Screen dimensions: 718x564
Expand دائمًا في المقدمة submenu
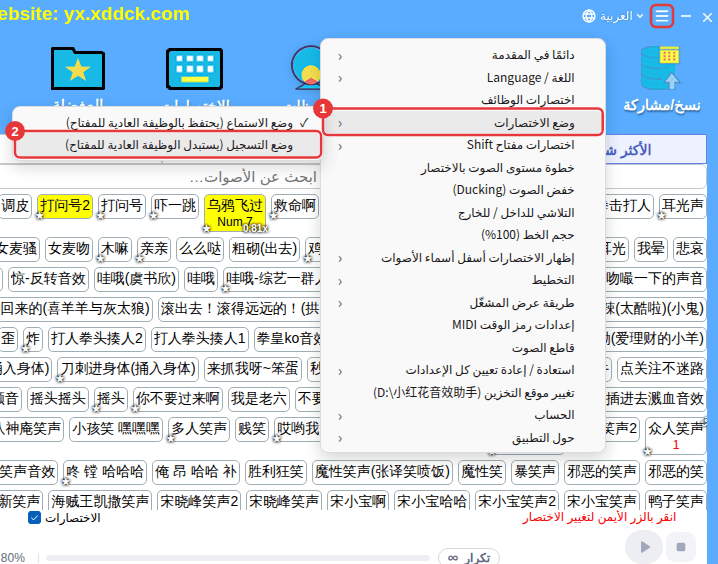(x=463, y=55)
